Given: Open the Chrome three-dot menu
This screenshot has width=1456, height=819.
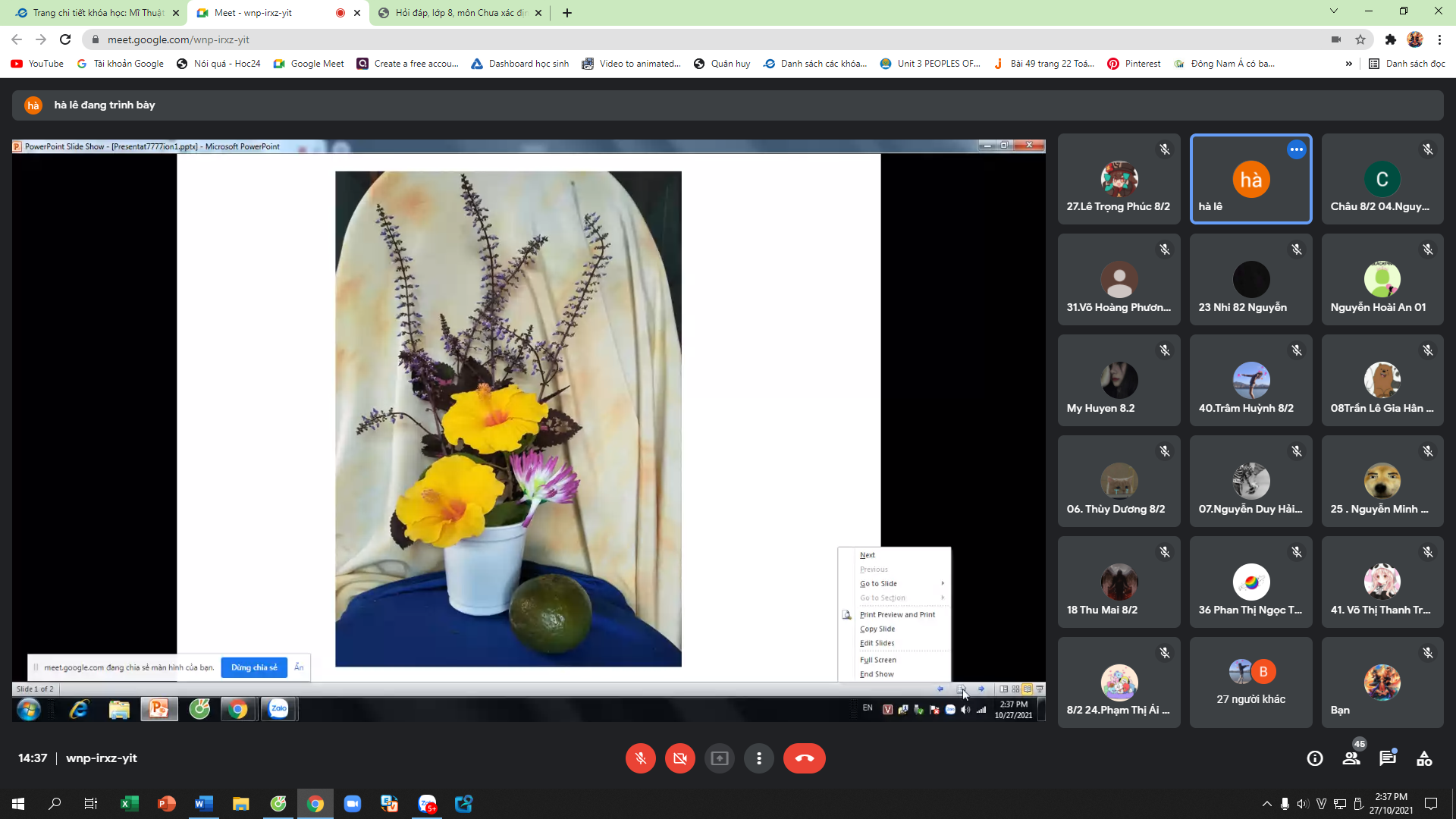Looking at the screenshot, I should [1439, 39].
